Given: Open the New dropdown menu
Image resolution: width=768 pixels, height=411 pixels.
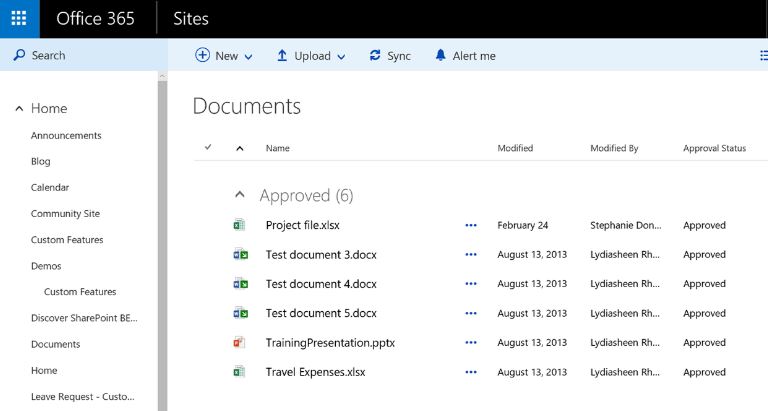Looking at the screenshot, I should point(224,56).
